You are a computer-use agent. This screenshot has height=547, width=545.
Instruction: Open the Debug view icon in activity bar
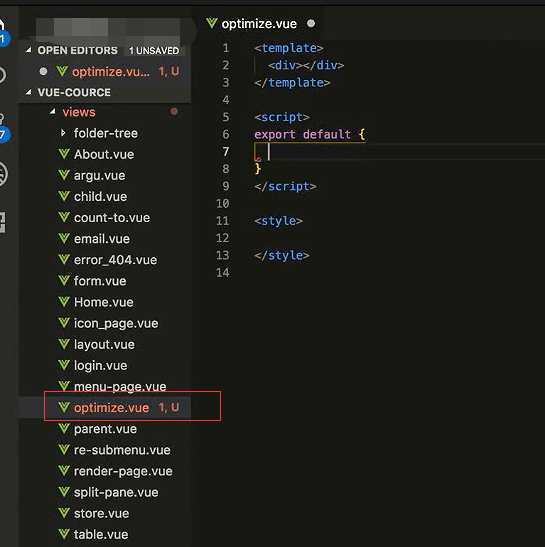tap(2, 173)
